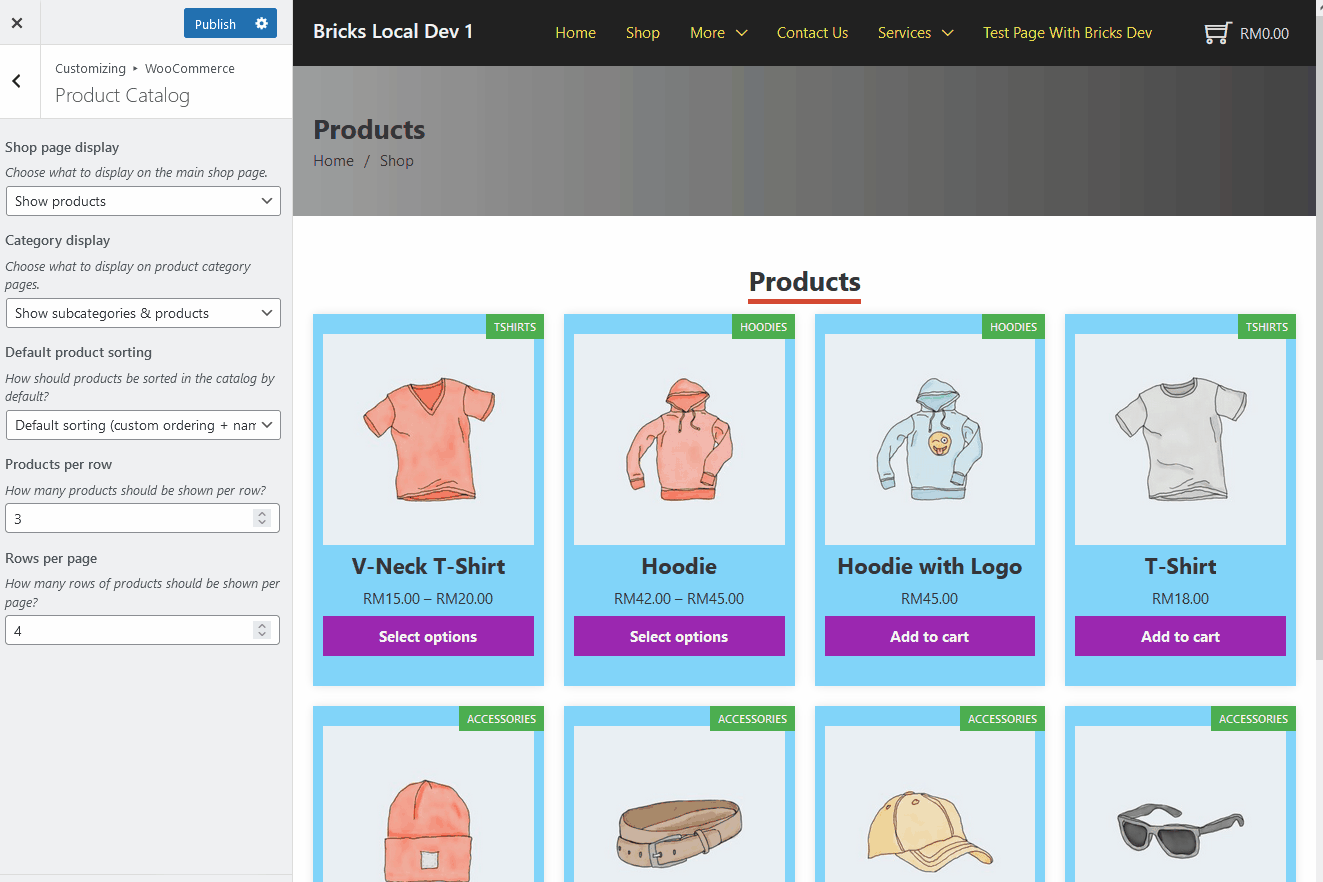
Task: Open the Default product sorting dropdown
Action: [x=143, y=425]
